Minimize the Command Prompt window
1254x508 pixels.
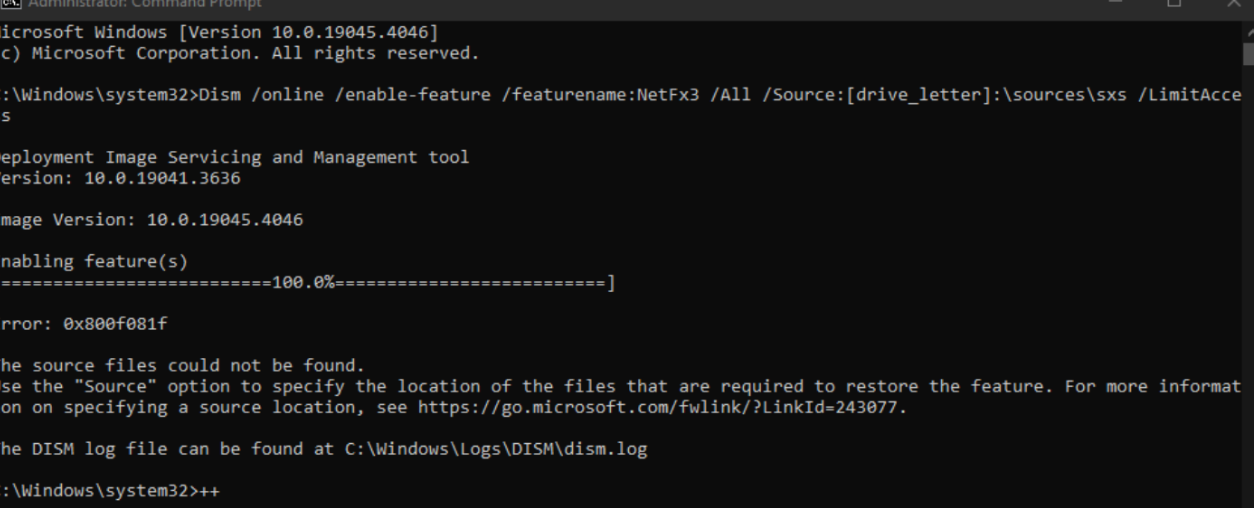(x=1116, y=4)
